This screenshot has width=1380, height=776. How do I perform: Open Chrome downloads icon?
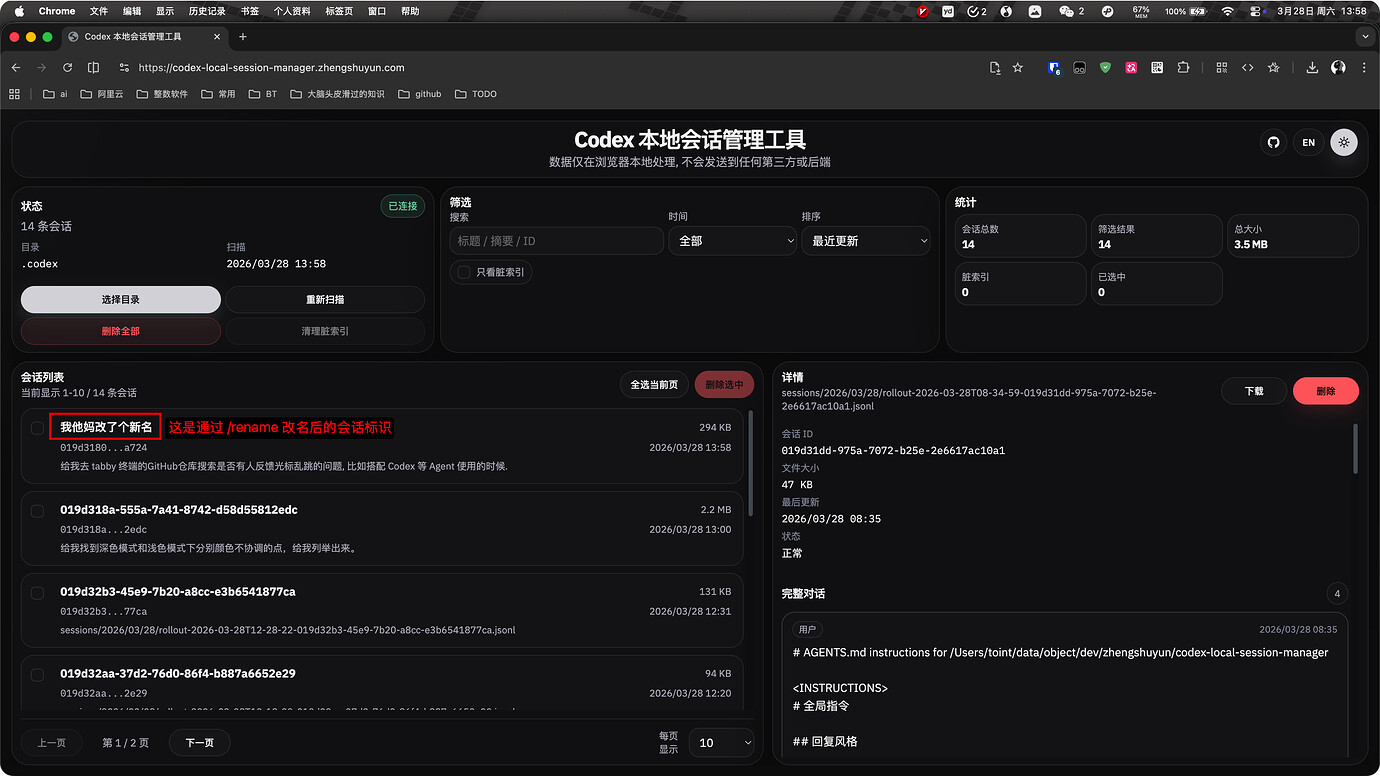pos(1312,68)
